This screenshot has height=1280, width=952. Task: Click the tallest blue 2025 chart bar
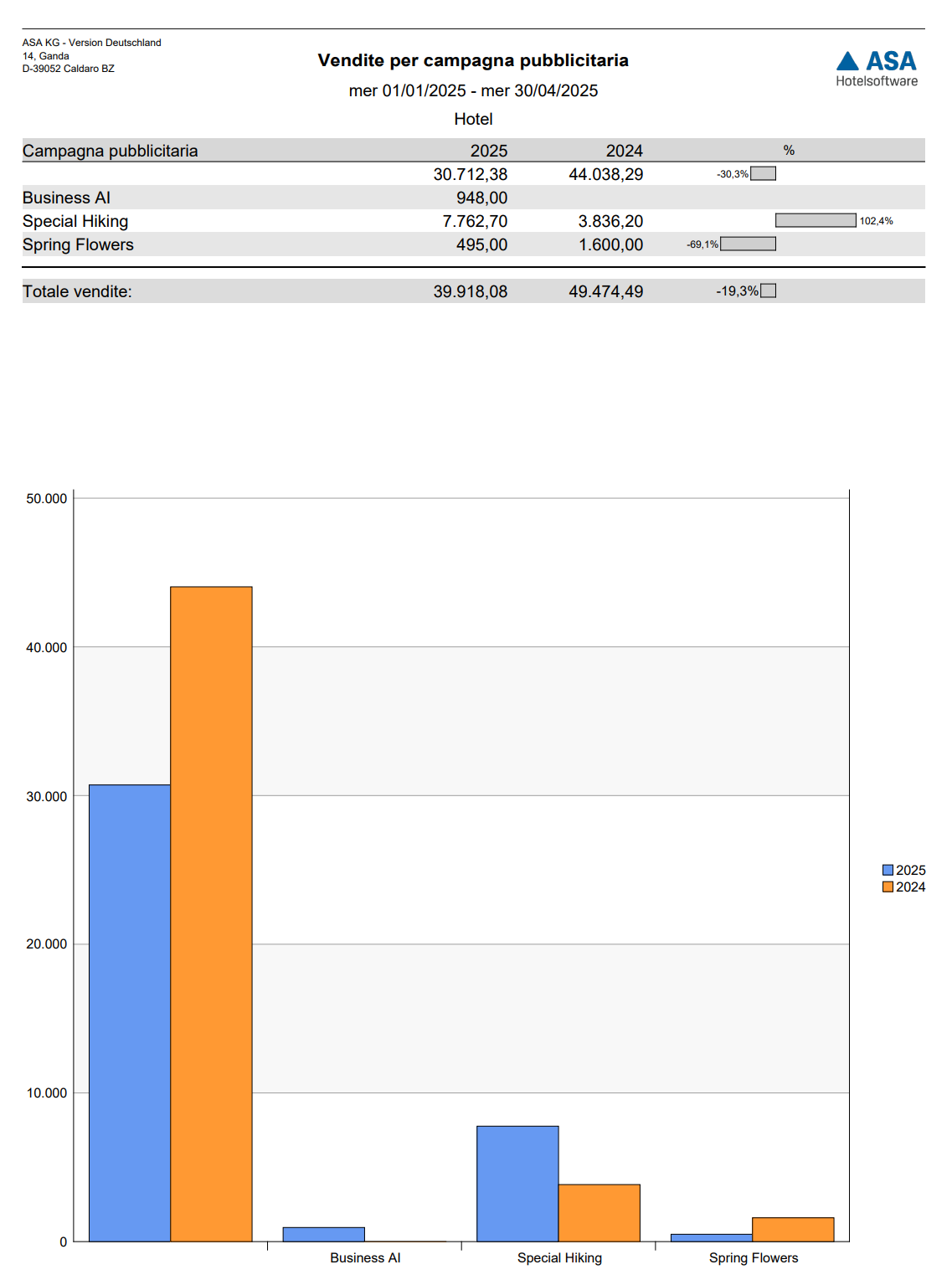(130, 1011)
